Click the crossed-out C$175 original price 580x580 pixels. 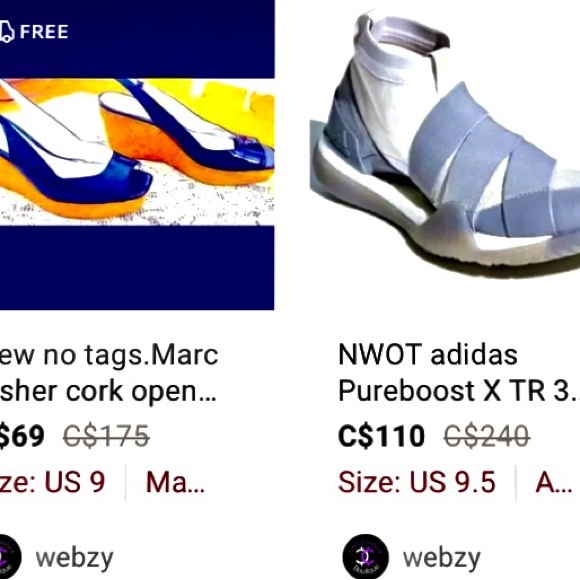(106, 436)
